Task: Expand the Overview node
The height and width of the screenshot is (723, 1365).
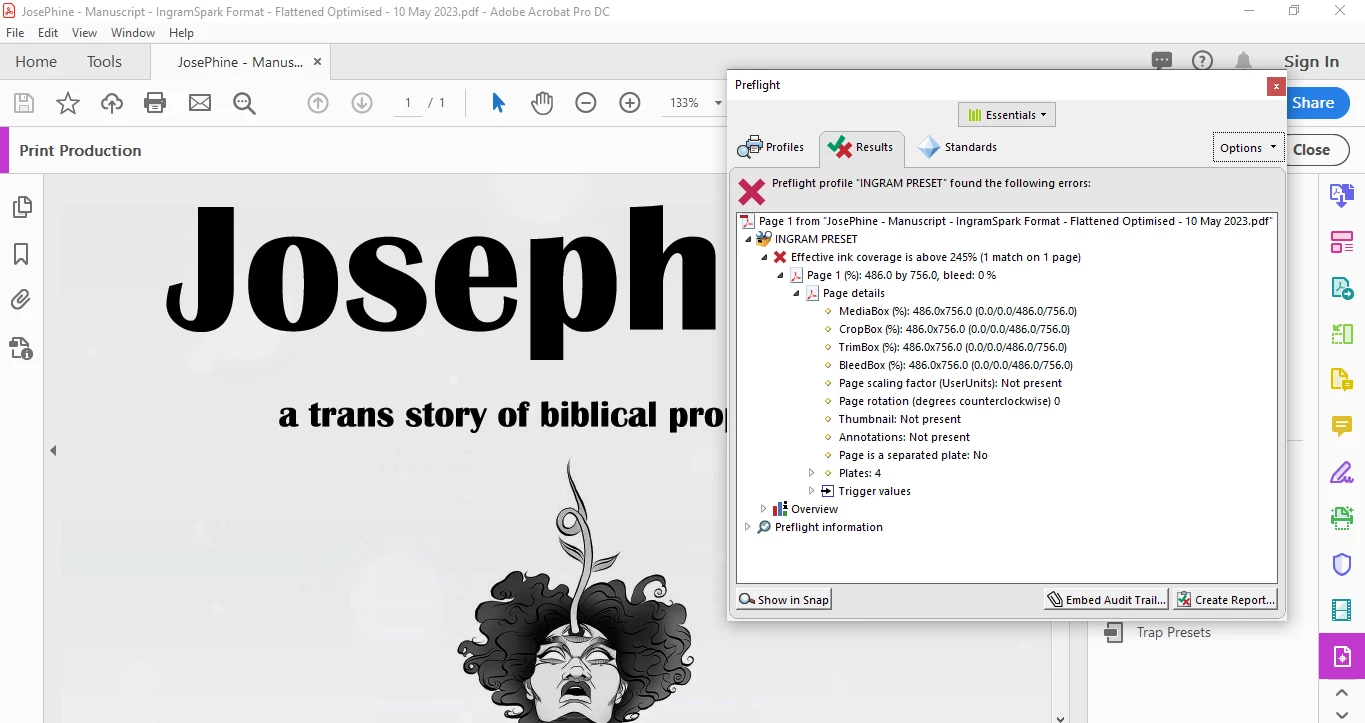Action: coord(764,509)
